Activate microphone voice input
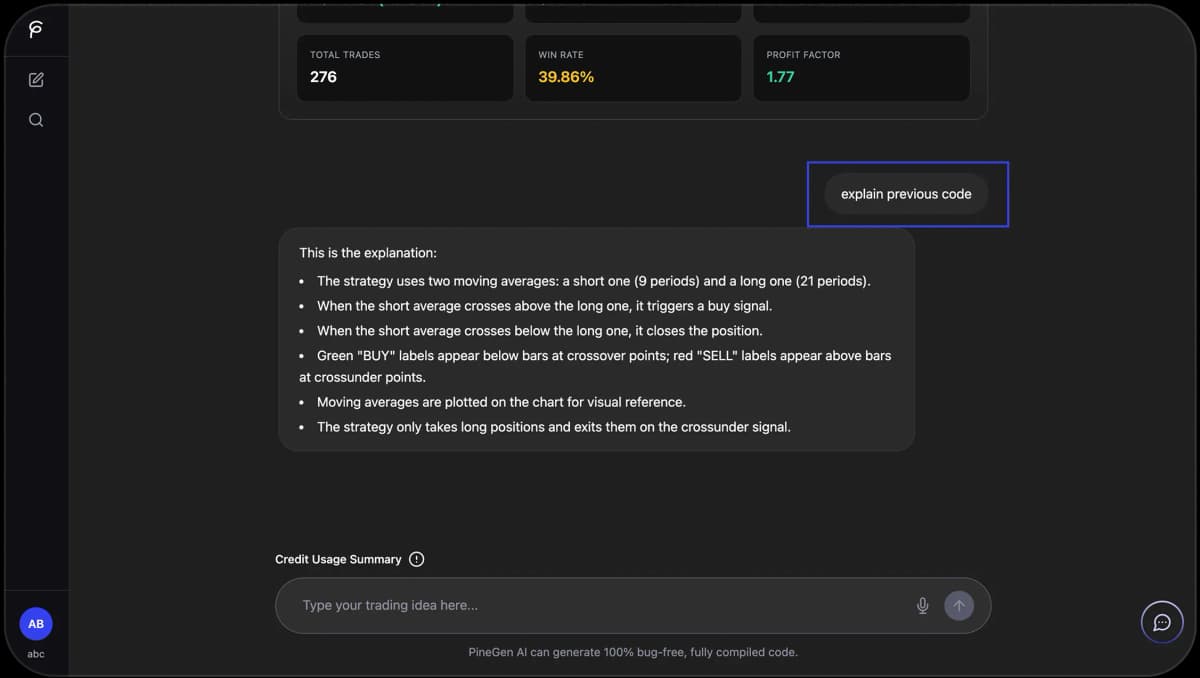This screenshot has height=678, width=1200. (x=923, y=605)
